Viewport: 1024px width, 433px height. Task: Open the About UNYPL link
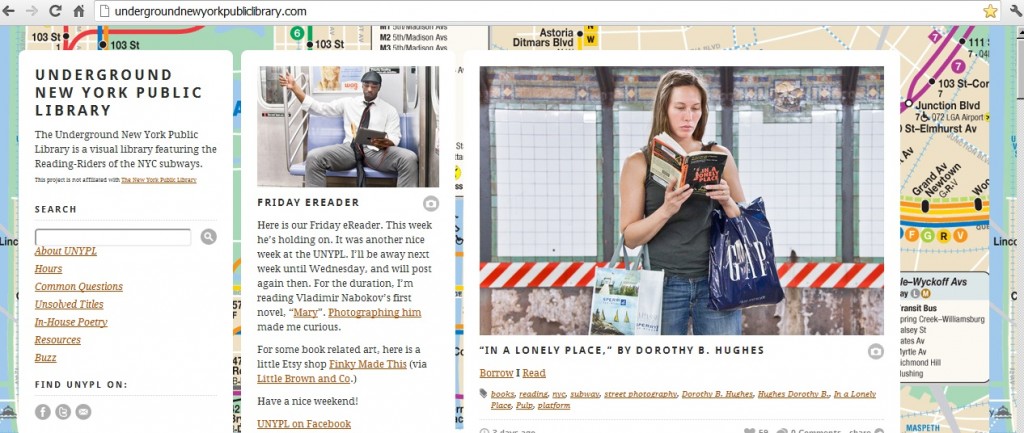(x=66, y=251)
